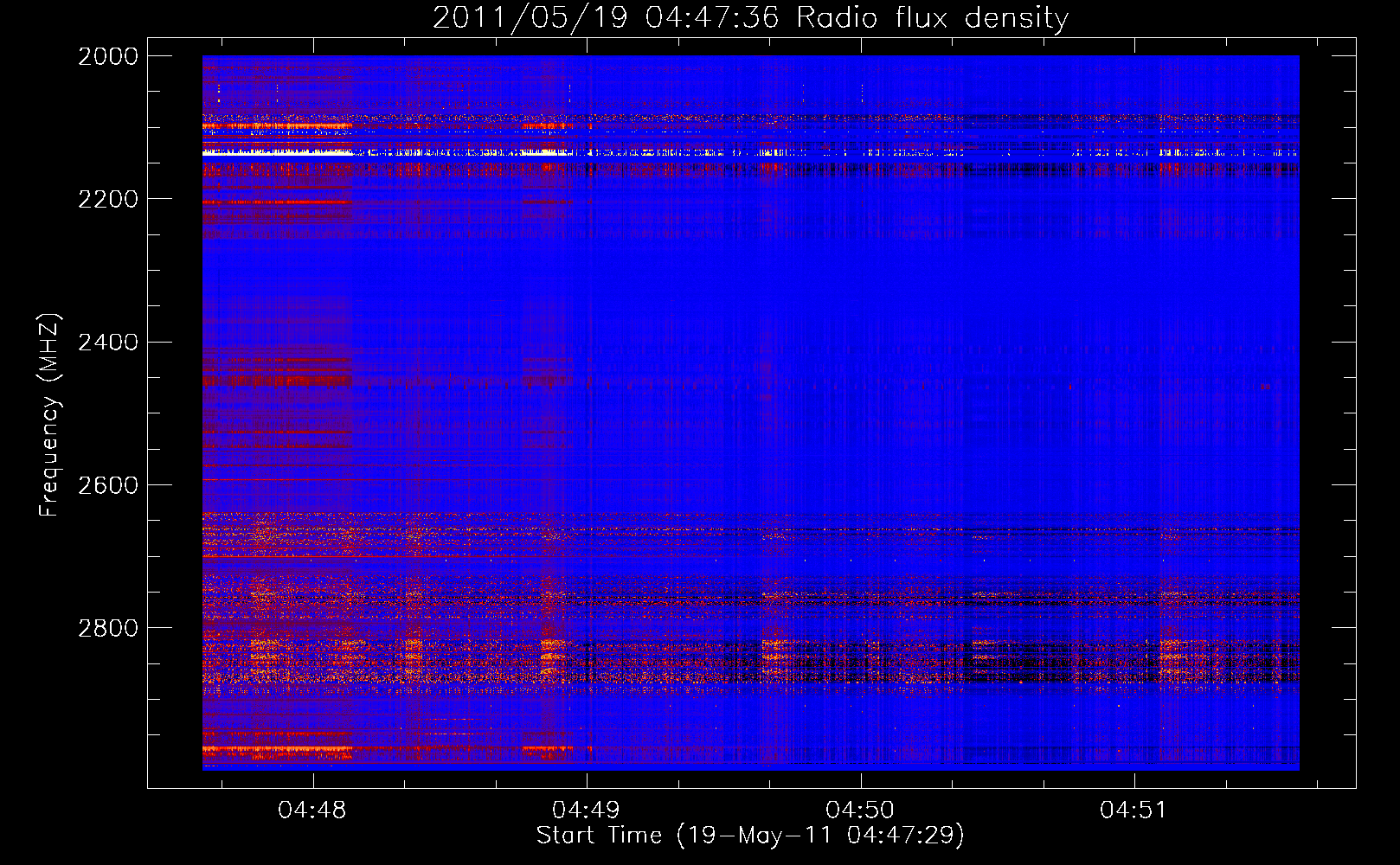
Task: Click the 04:48 time tick label
Action: (x=312, y=810)
